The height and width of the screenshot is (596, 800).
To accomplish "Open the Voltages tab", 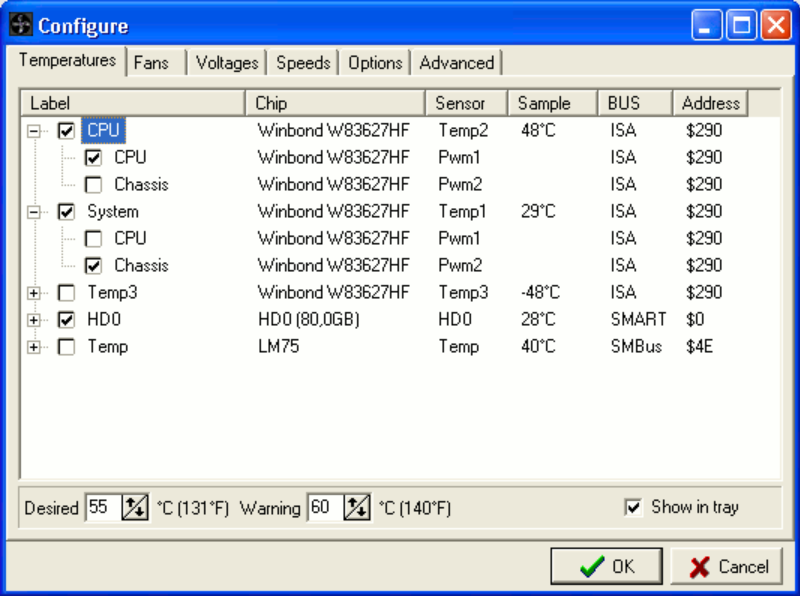I will [227, 62].
